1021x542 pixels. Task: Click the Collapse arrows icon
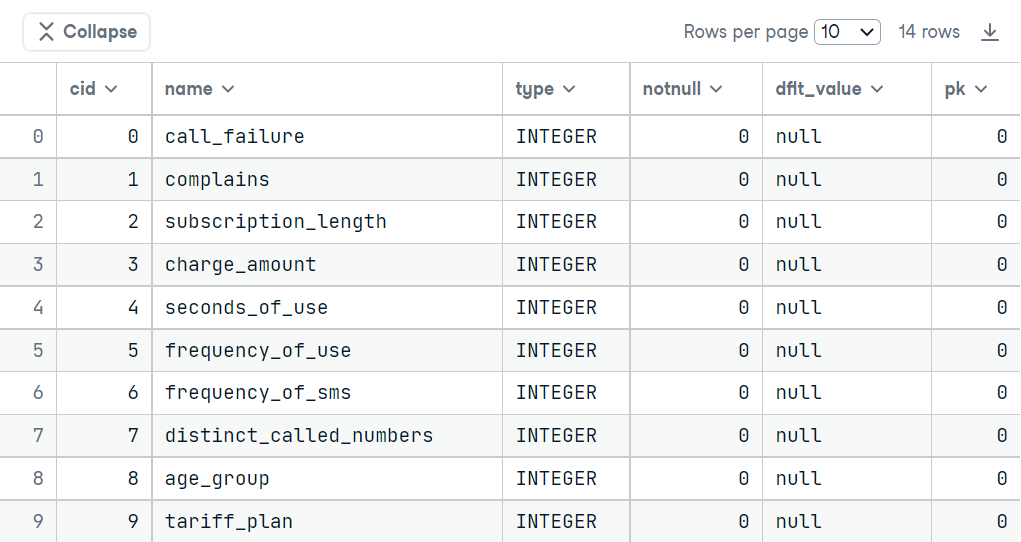[46, 32]
